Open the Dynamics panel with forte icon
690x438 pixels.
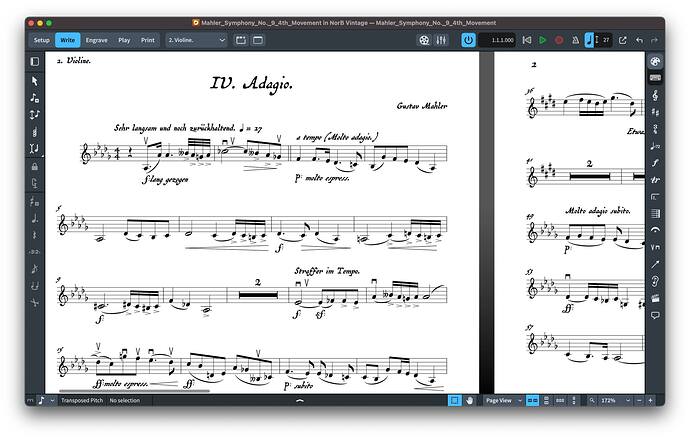pos(655,163)
